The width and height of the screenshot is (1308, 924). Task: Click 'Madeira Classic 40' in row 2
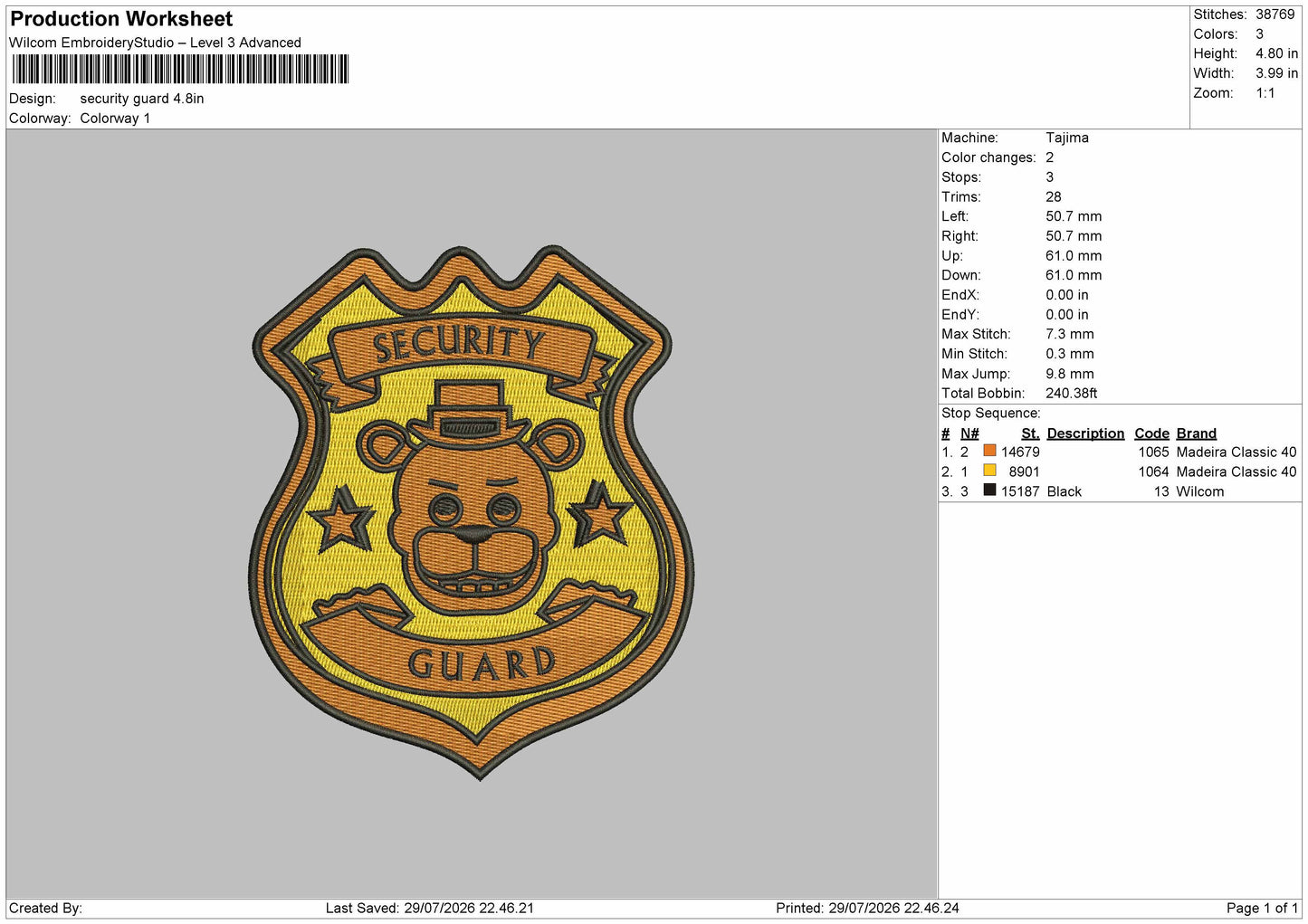1236,472
